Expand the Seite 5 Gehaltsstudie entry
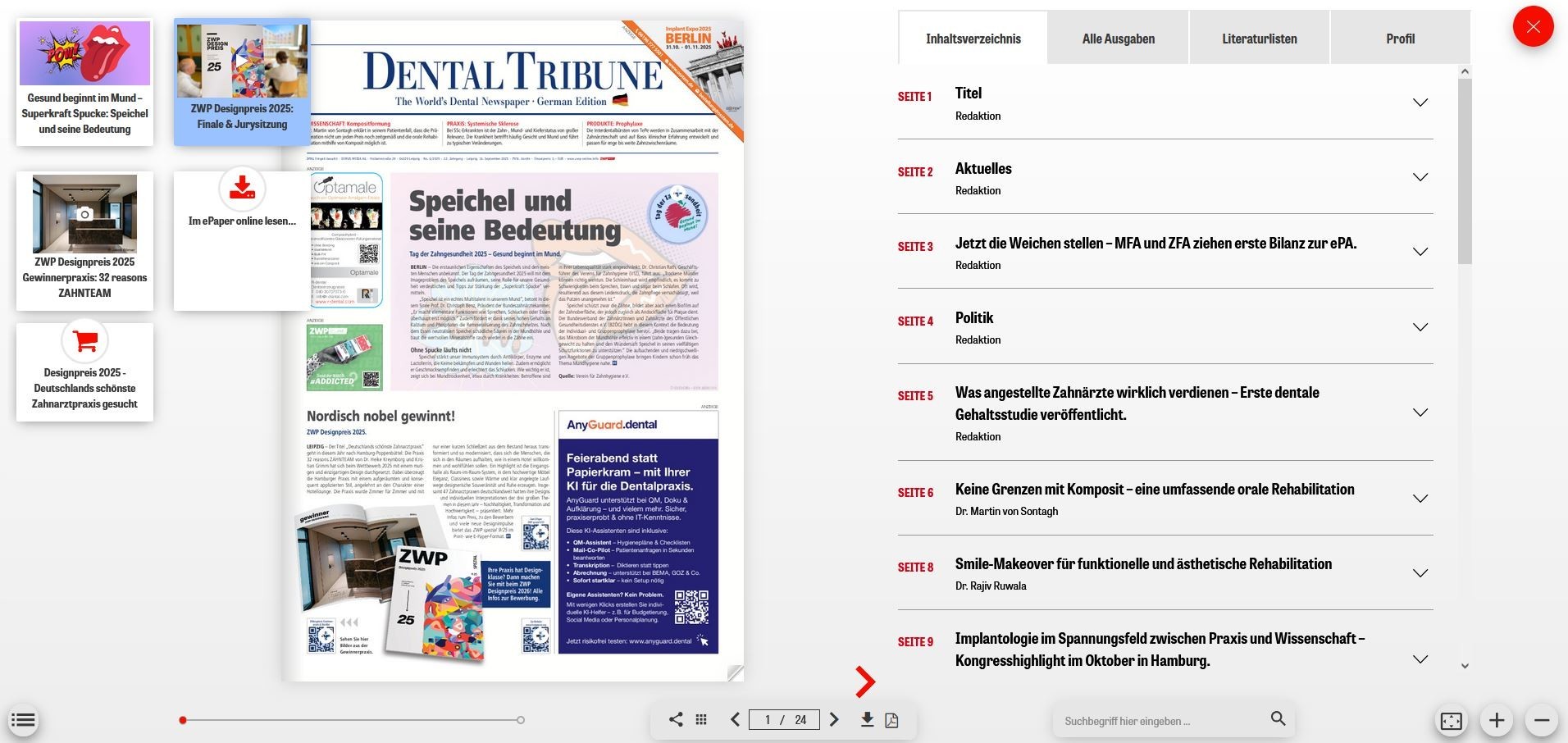Screen dimensions: 1568x743 pos(1420,413)
